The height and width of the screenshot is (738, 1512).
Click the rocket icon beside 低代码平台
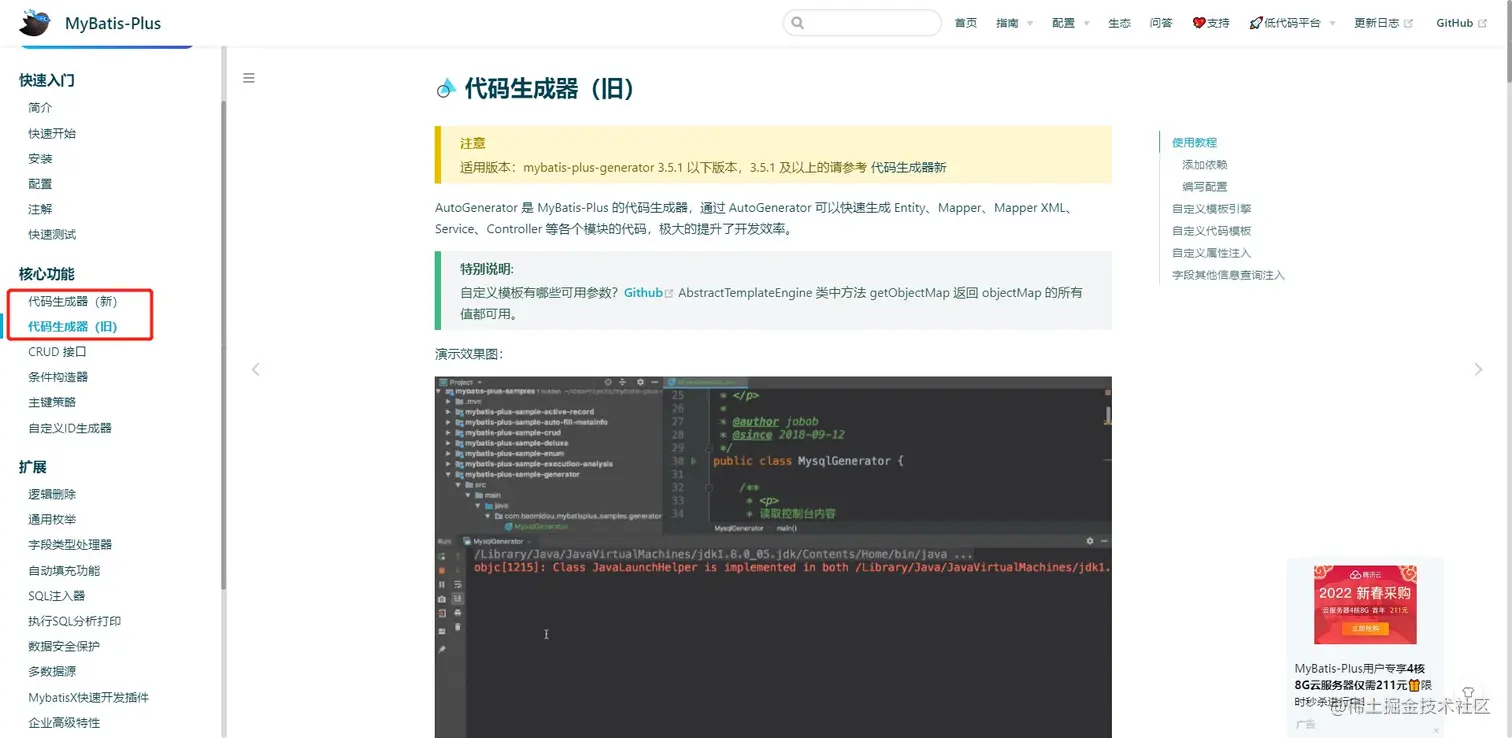[x=1256, y=23]
